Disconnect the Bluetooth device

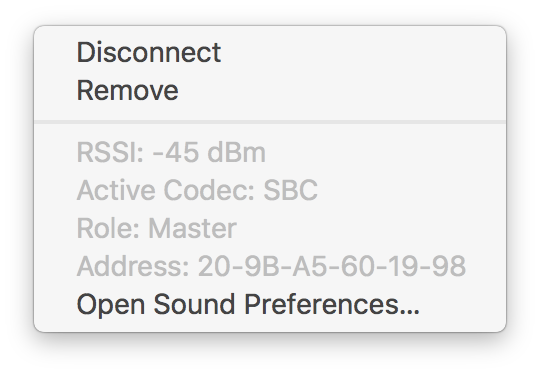click(x=270, y=52)
